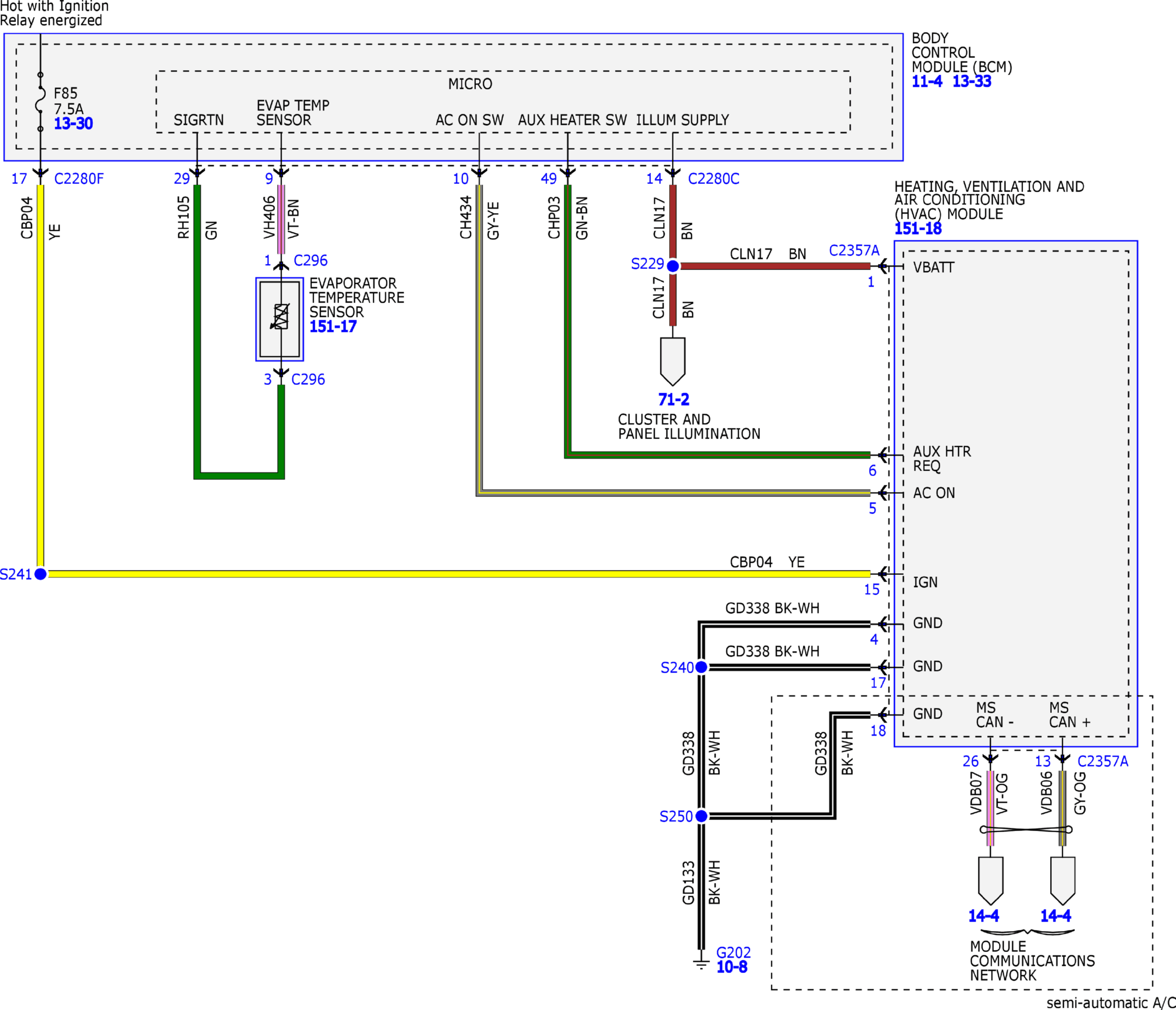This screenshot has height=1010, width=1176.
Task: Click the AC ON SW label
Action: pyautogui.click(x=469, y=120)
